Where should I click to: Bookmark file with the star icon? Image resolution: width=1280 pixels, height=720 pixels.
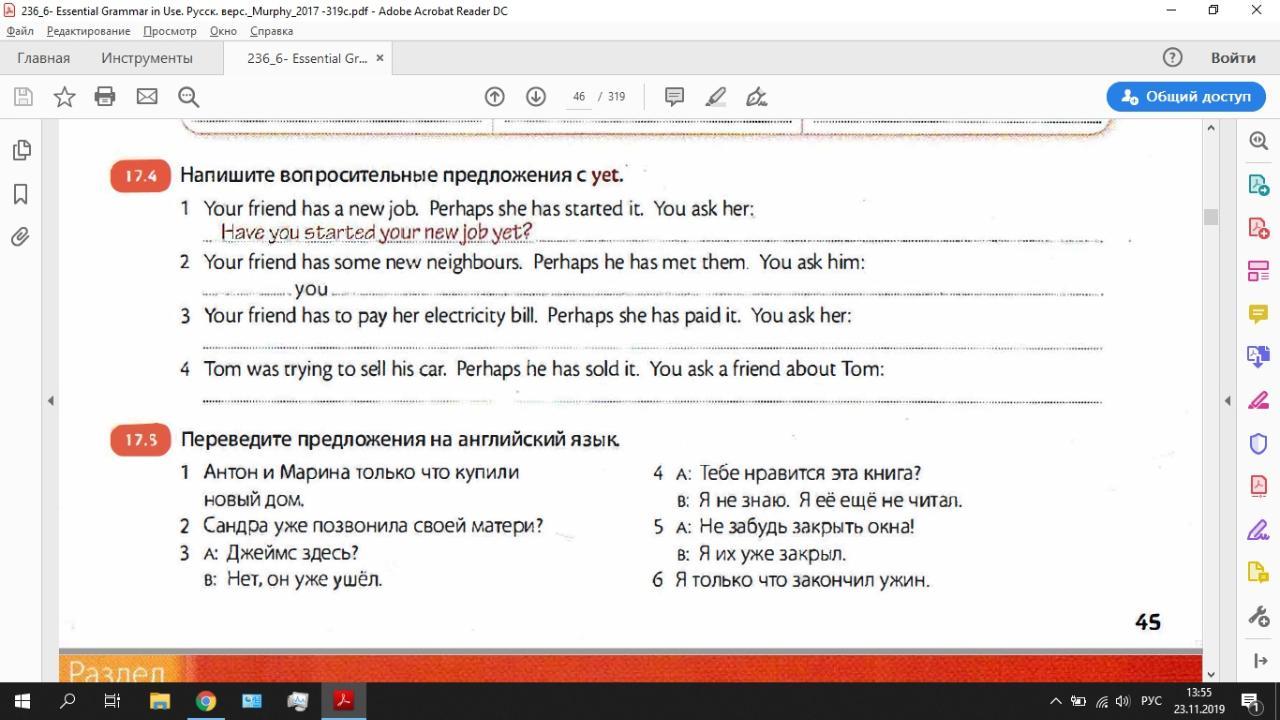pos(64,97)
